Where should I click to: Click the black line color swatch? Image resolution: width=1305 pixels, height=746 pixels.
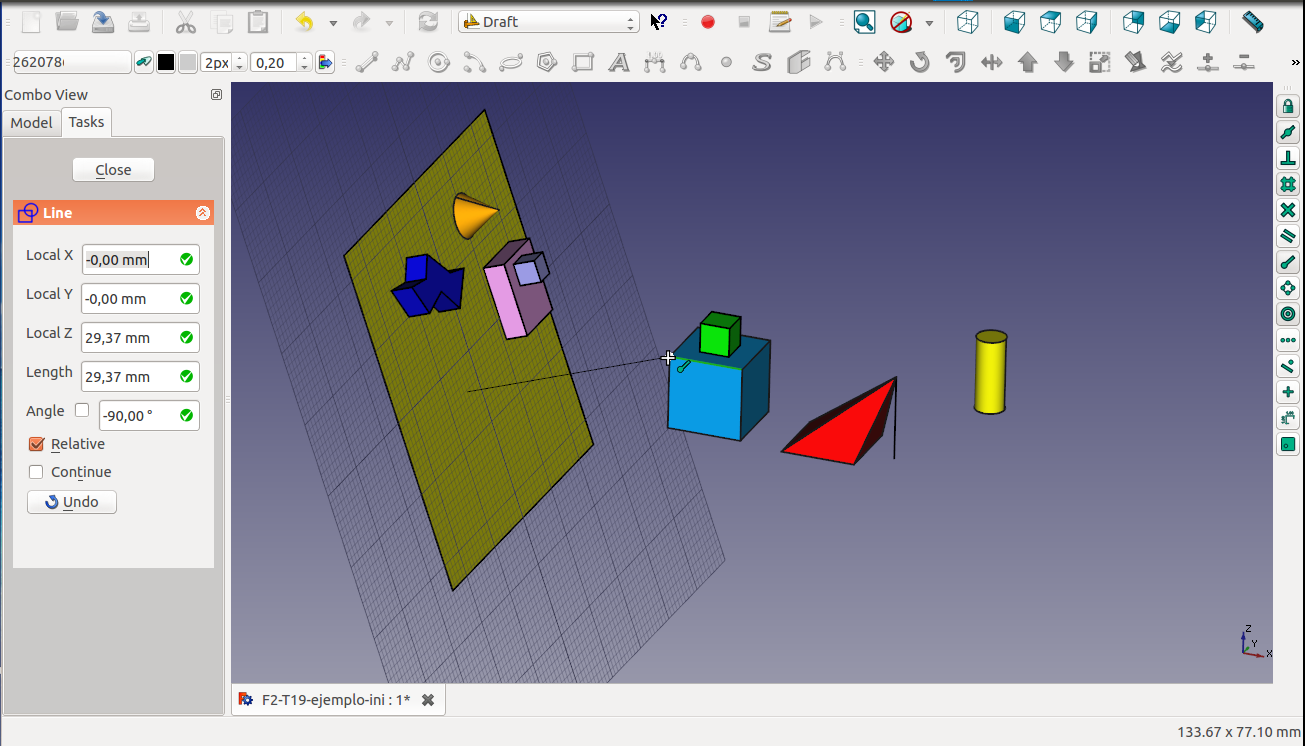(166, 63)
